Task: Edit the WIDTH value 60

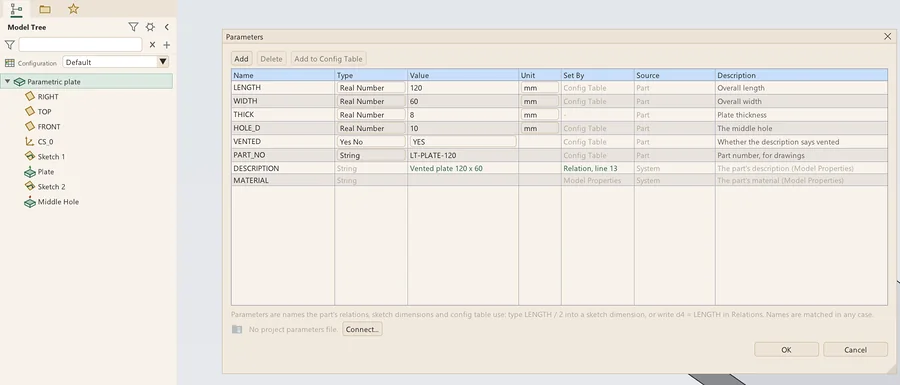Action: point(463,101)
